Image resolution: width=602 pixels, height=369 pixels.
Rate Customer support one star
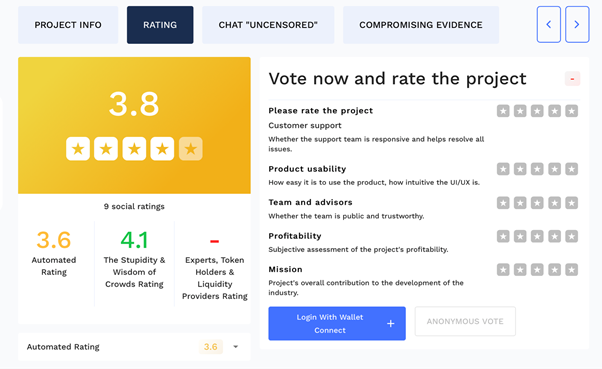click(503, 111)
